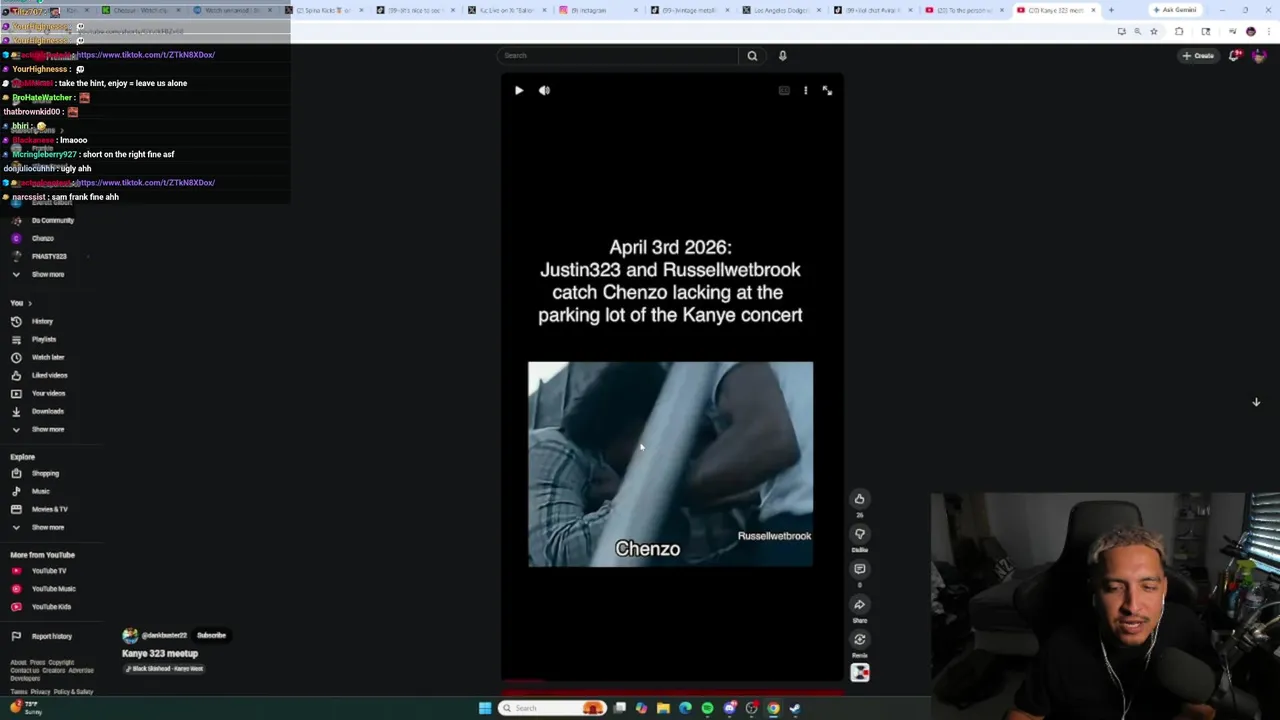The width and height of the screenshot is (1280, 720).
Task: Open Shorts more options menu
Action: pyautogui.click(x=805, y=90)
